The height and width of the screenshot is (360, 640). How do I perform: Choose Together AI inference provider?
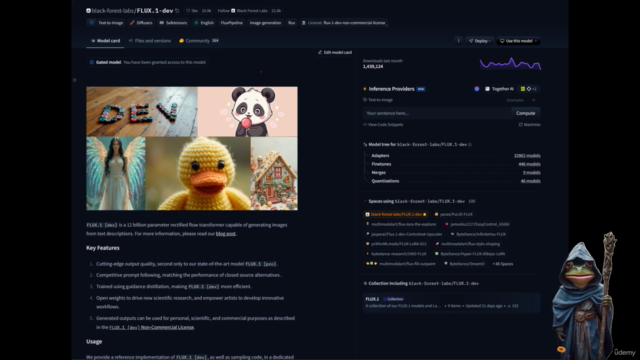499,89
